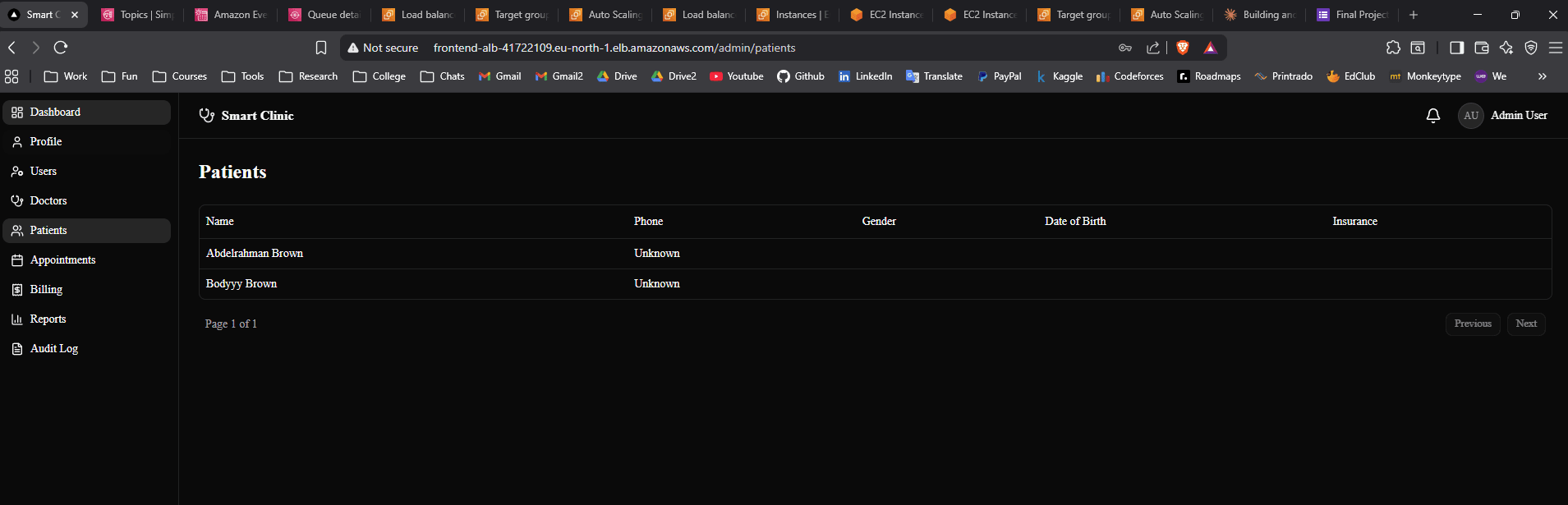Click the Smart Clinic stethoscope logo
The width and height of the screenshot is (1568, 505).
coord(207,116)
